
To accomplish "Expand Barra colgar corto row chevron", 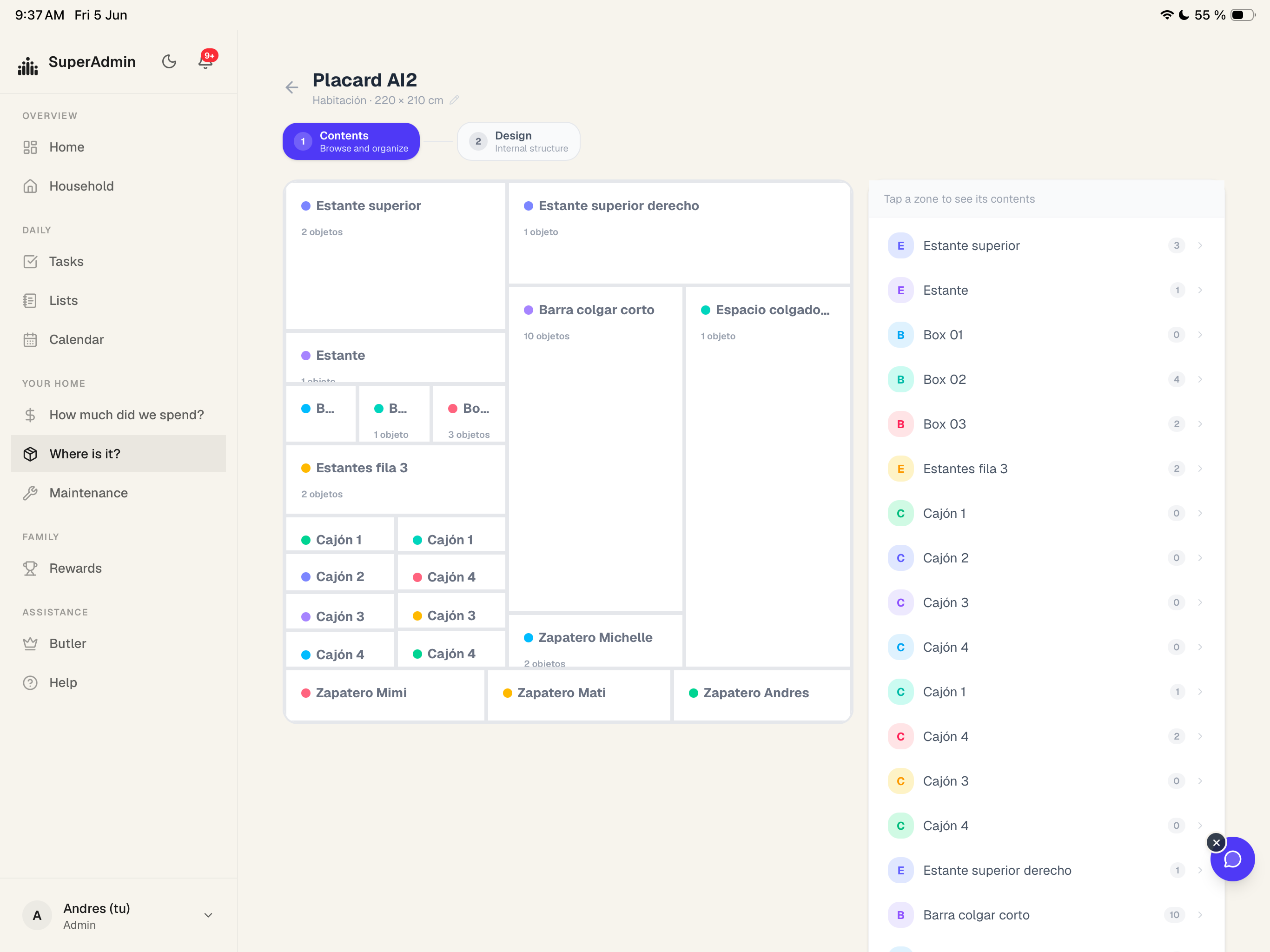I will 1200,915.
